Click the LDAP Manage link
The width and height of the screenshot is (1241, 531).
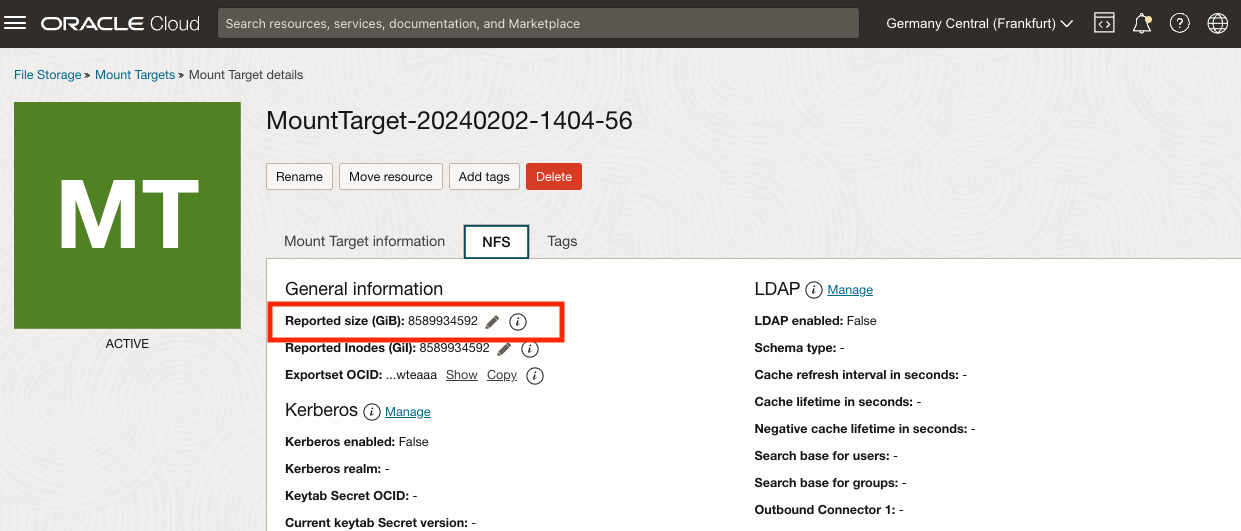pyautogui.click(x=850, y=290)
